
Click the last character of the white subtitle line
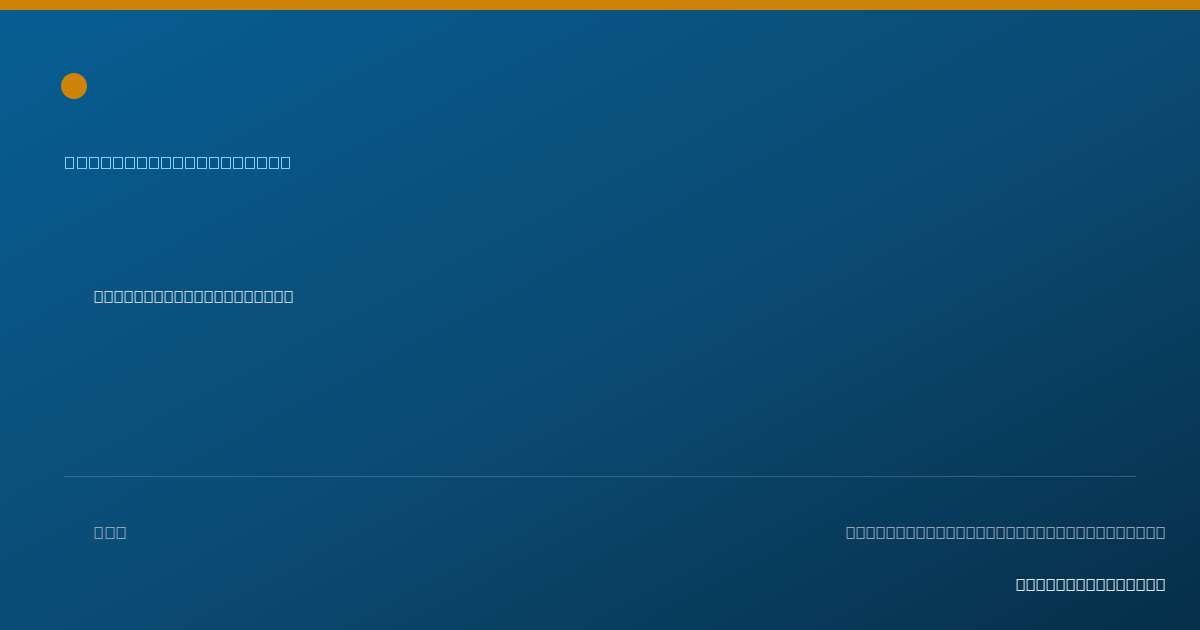click(288, 296)
